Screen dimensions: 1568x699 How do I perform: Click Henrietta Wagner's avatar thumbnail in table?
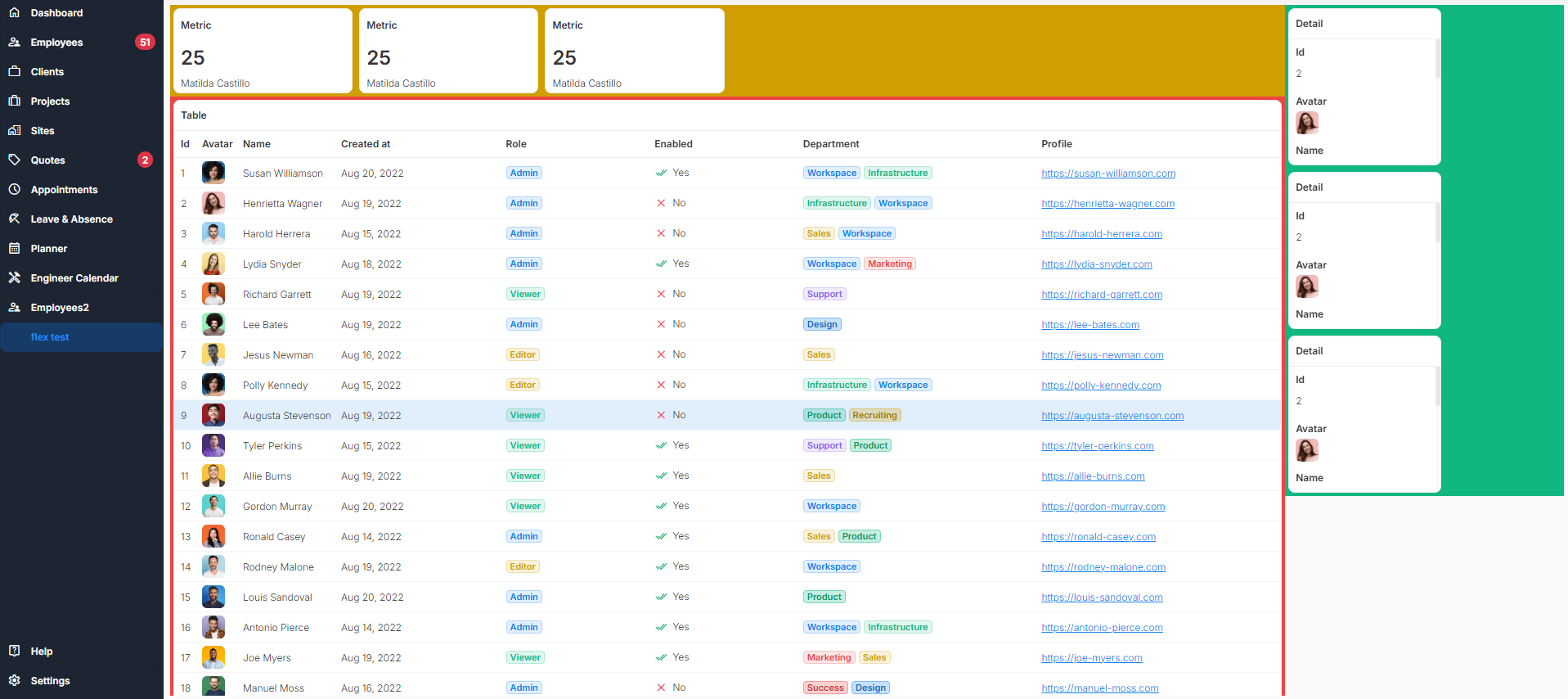click(213, 204)
